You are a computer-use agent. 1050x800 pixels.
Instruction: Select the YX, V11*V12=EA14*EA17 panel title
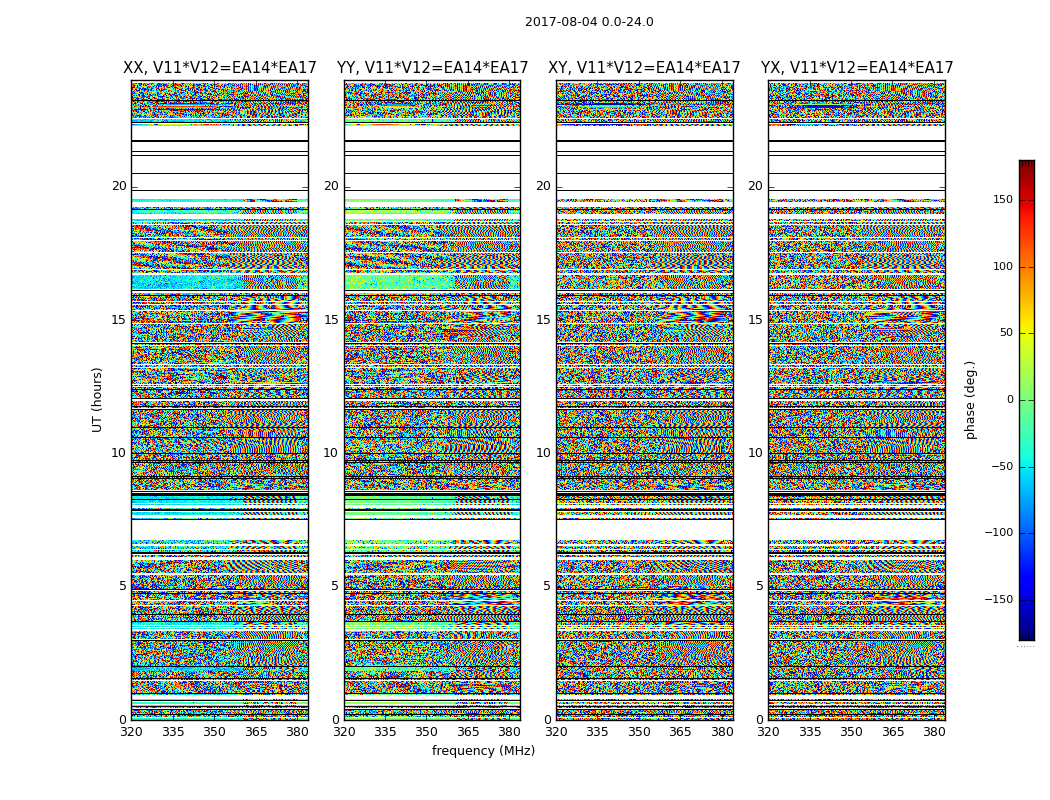[856, 68]
